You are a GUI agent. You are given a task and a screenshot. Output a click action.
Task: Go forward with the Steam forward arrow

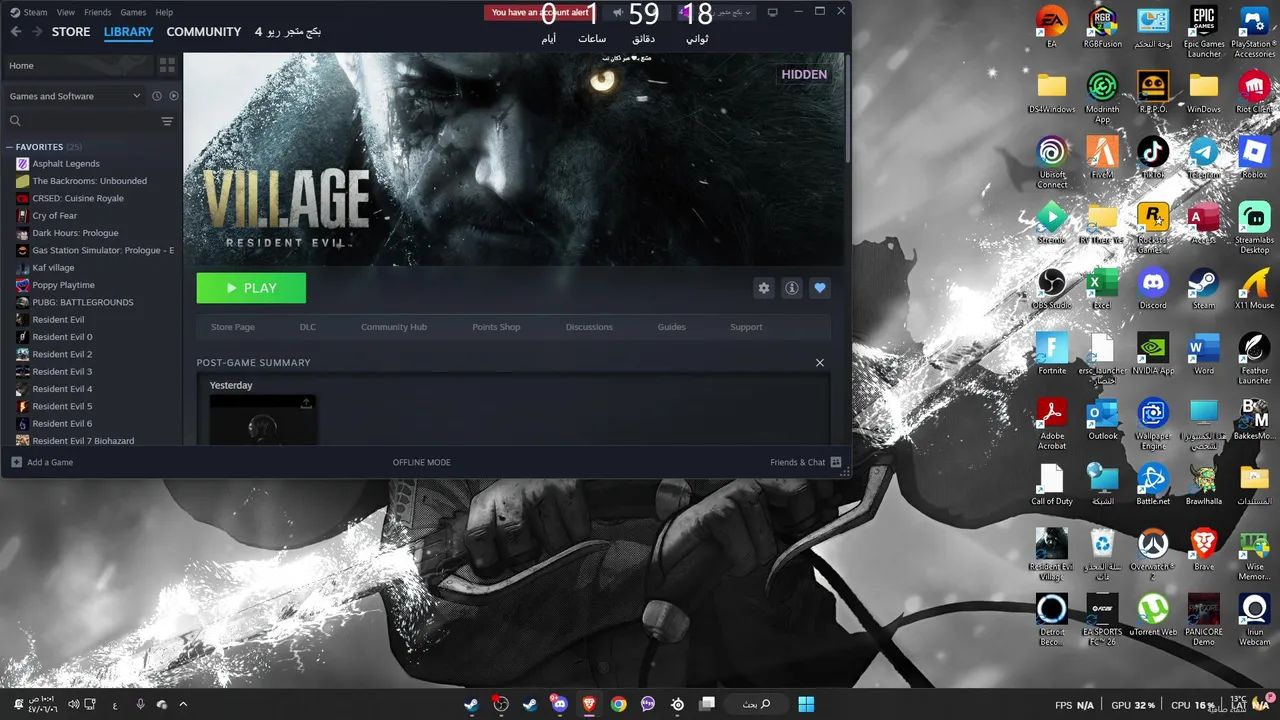(x=37, y=32)
